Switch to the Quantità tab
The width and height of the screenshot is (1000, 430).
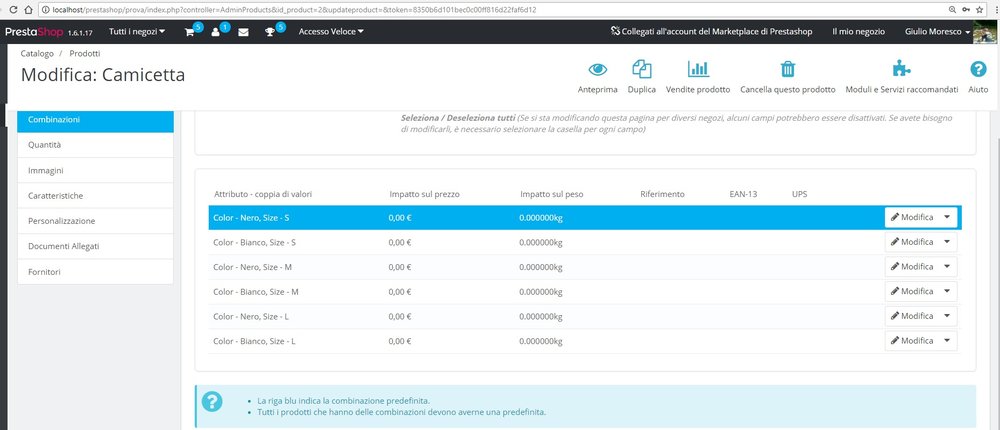coord(95,145)
